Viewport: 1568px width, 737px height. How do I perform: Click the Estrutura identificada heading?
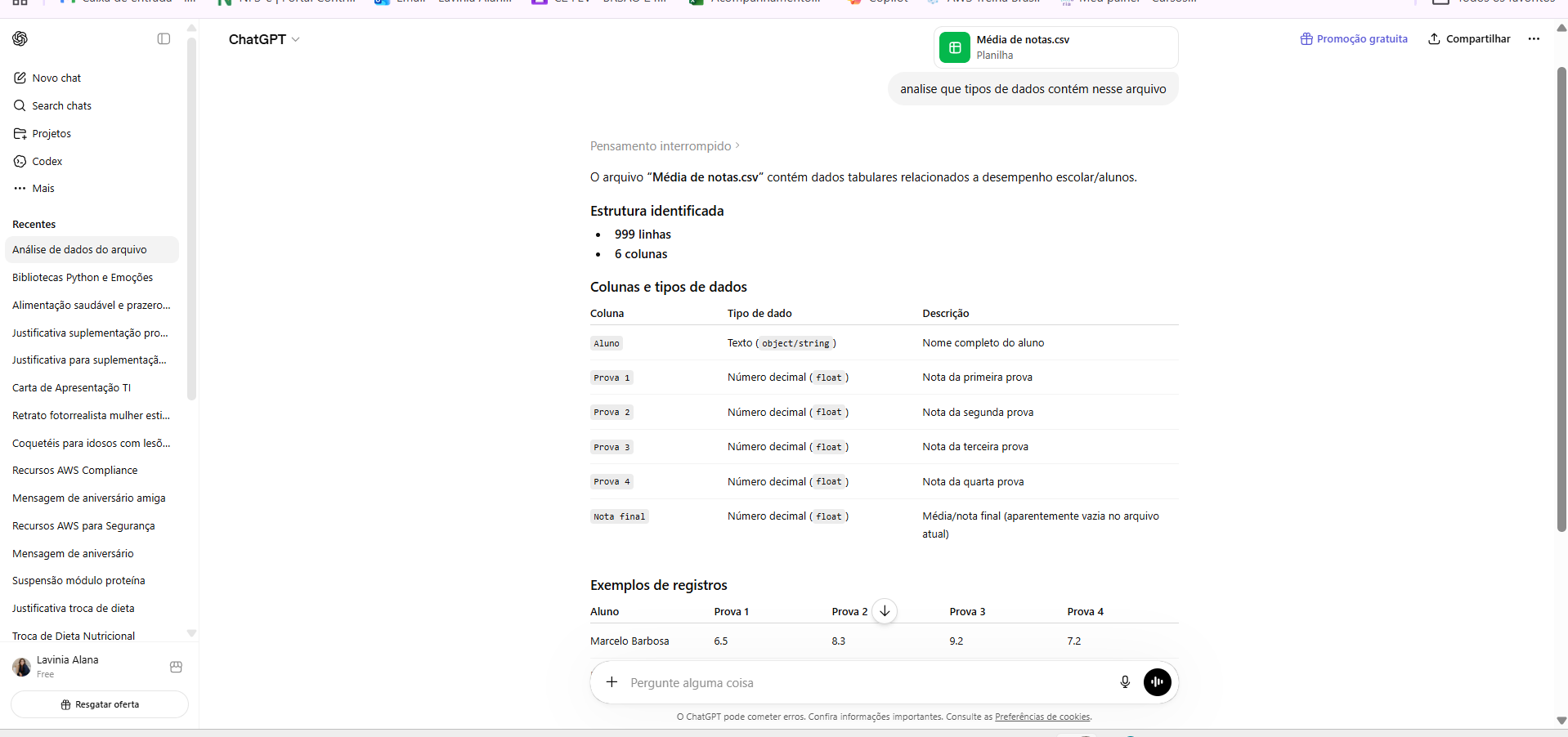[657, 211]
